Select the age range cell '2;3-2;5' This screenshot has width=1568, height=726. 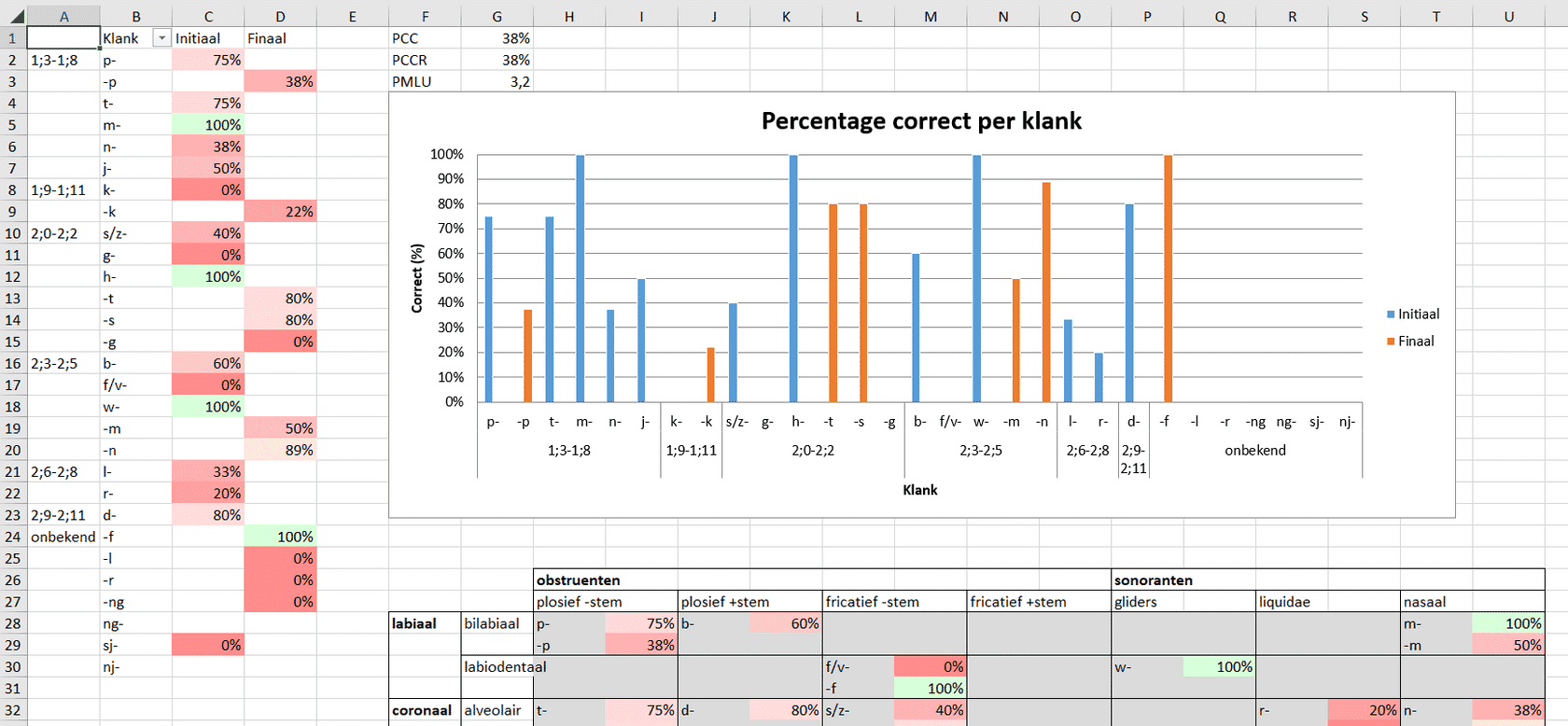(63, 363)
